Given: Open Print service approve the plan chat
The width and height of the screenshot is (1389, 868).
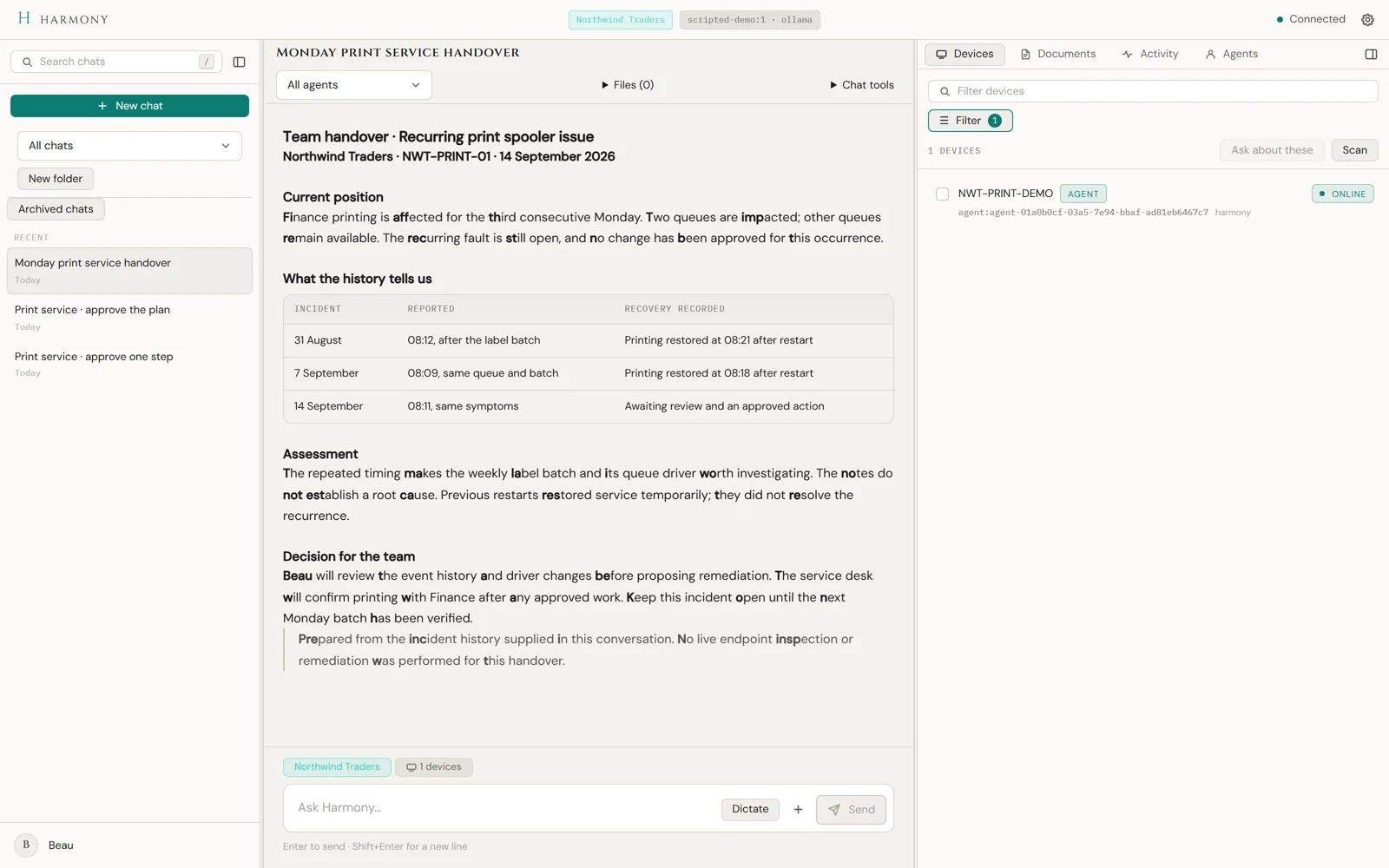Looking at the screenshot, I should (x=129, y=318).
